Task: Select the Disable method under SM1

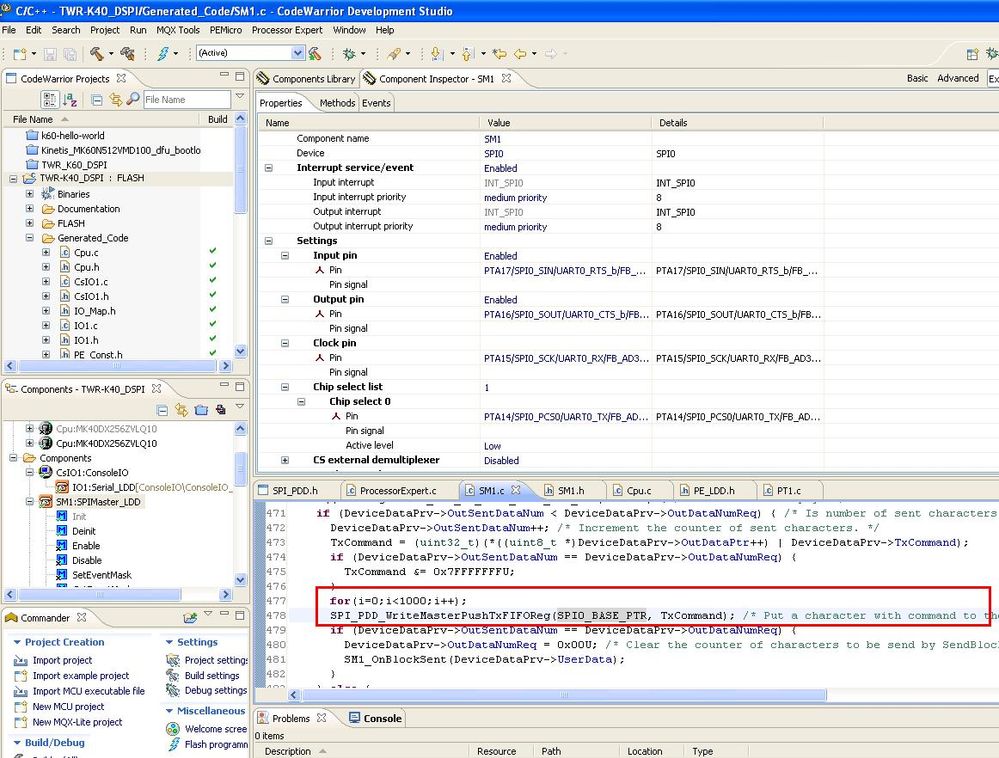Action: [x=87, y=560]
